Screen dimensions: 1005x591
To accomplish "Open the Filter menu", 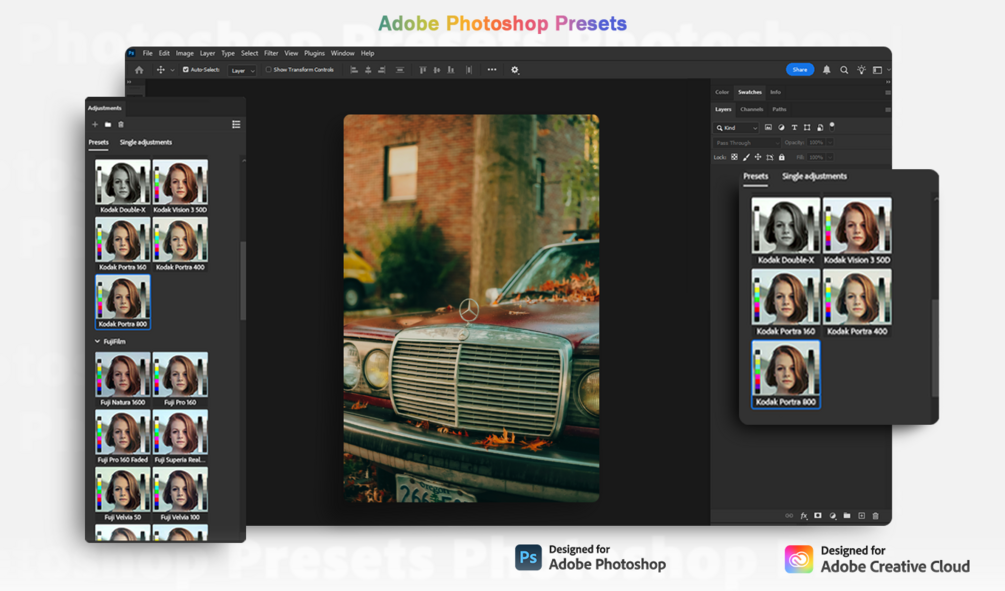I will [271, 53].
